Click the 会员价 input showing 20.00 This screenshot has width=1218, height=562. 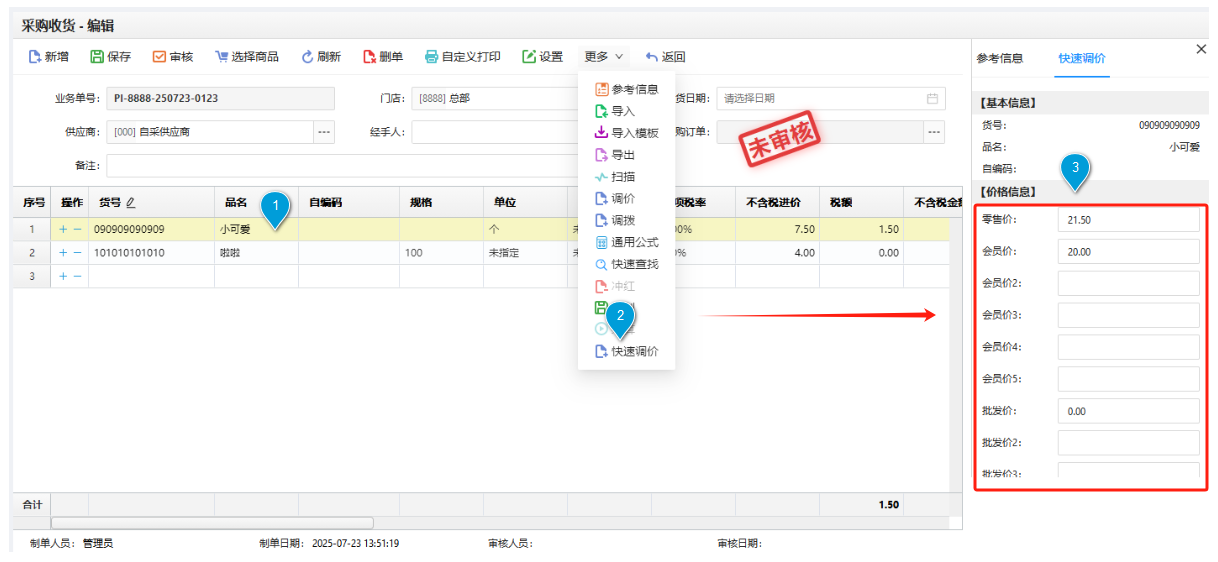coord(1128,251)
